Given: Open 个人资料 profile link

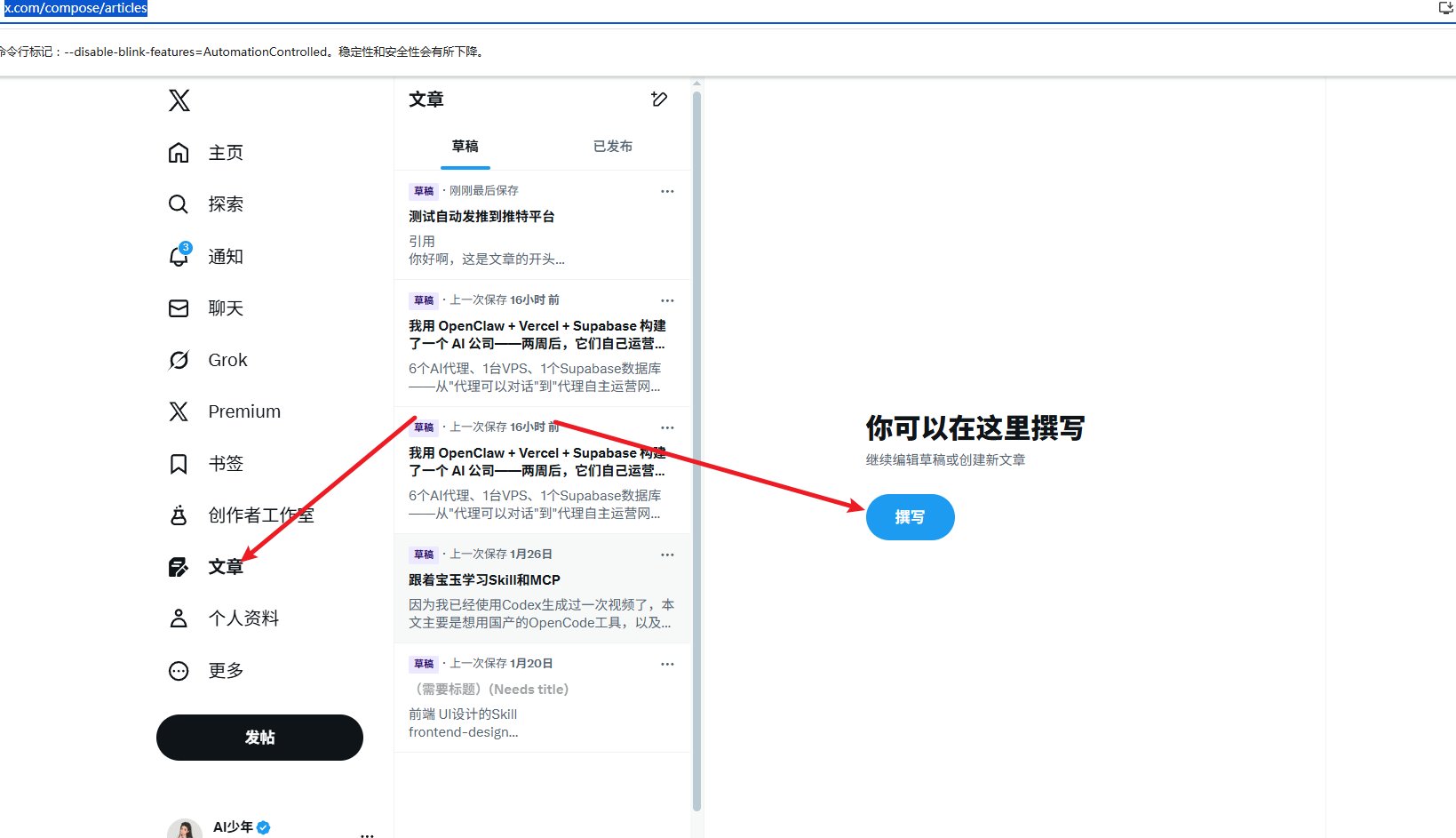Looking at the screenshot, I should point(224,619).
